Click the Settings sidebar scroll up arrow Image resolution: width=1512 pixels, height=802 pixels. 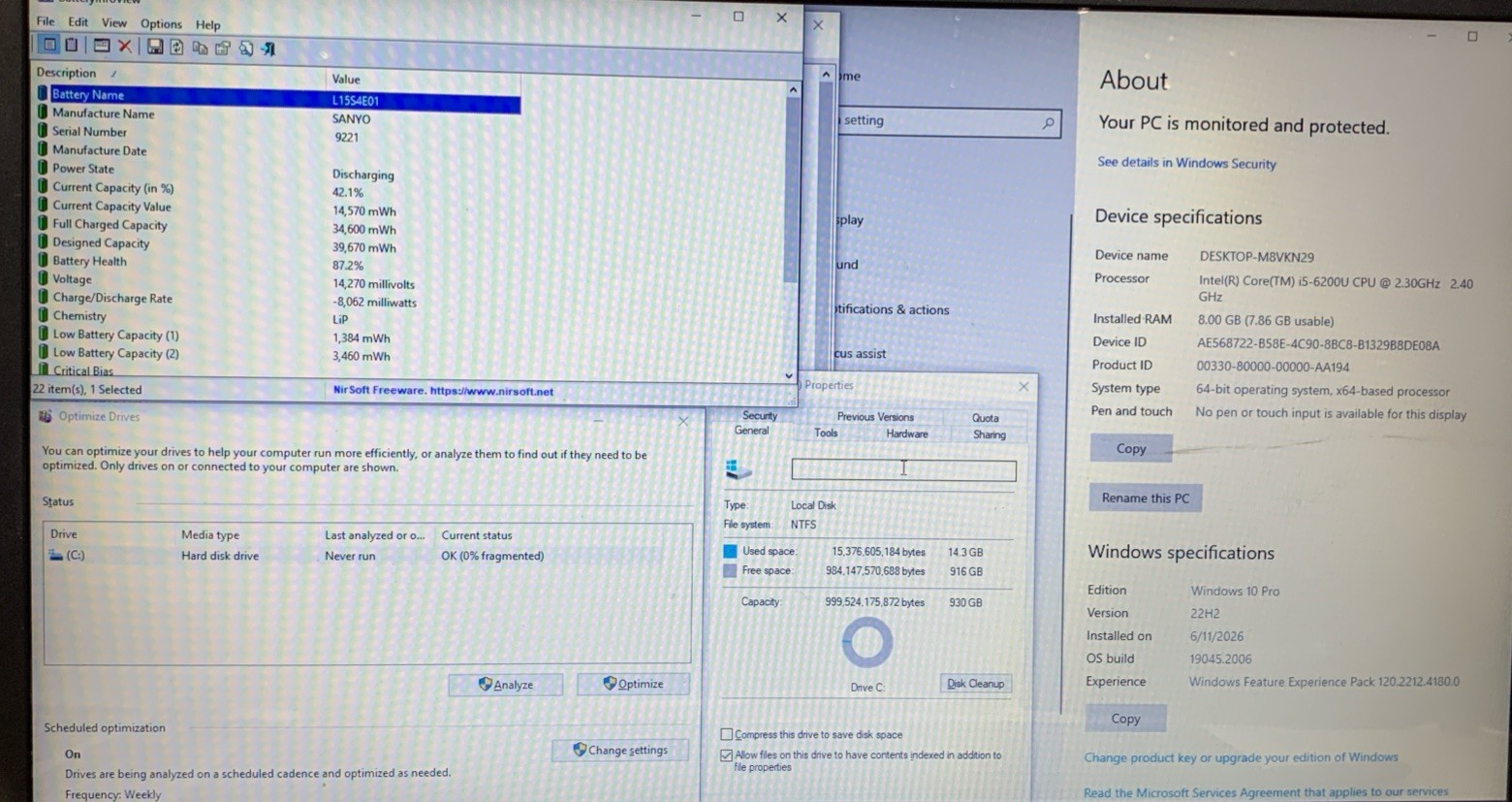coord(826,75)
